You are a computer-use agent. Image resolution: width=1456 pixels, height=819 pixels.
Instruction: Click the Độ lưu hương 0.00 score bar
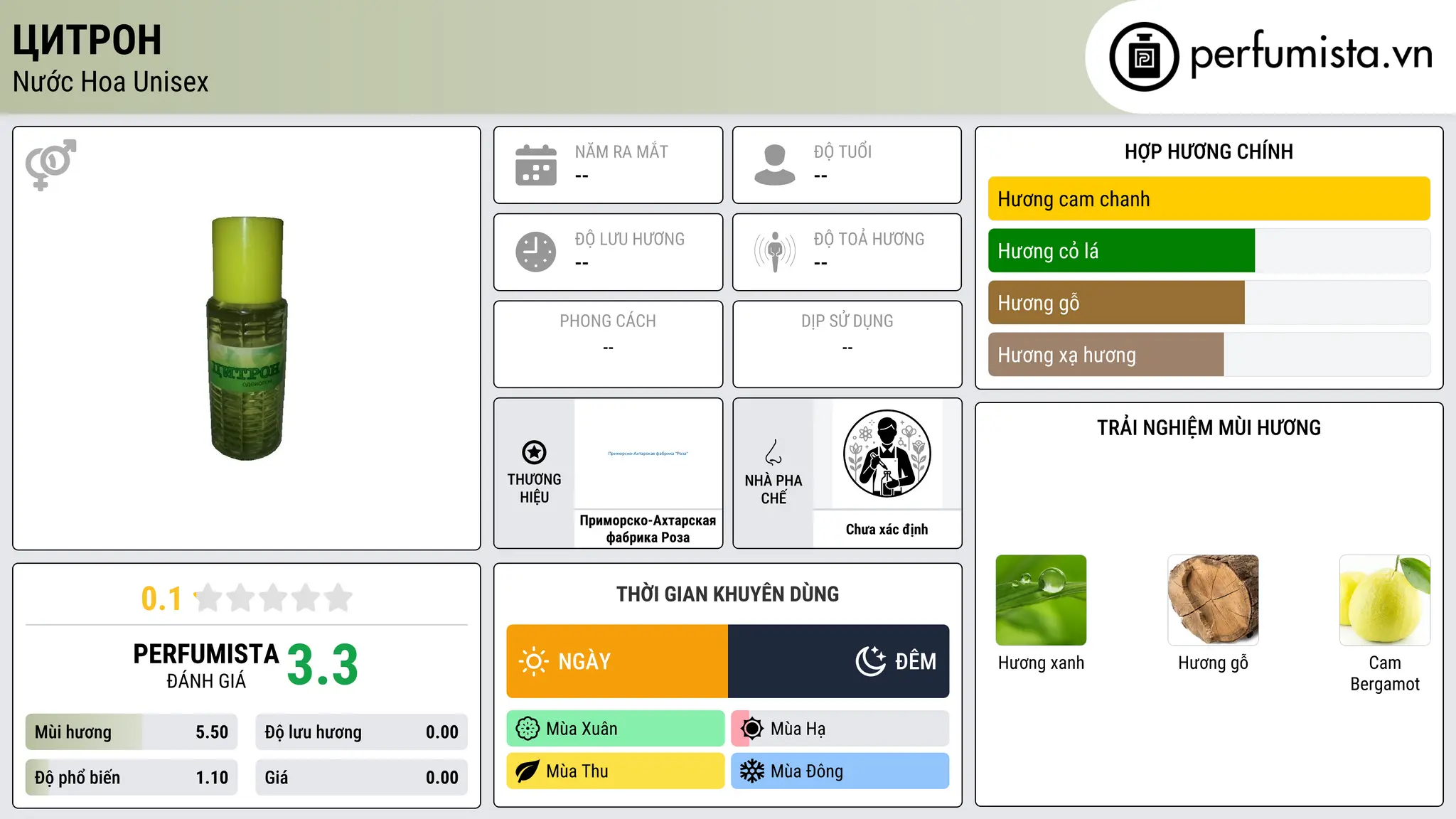(x=361, y=732)
